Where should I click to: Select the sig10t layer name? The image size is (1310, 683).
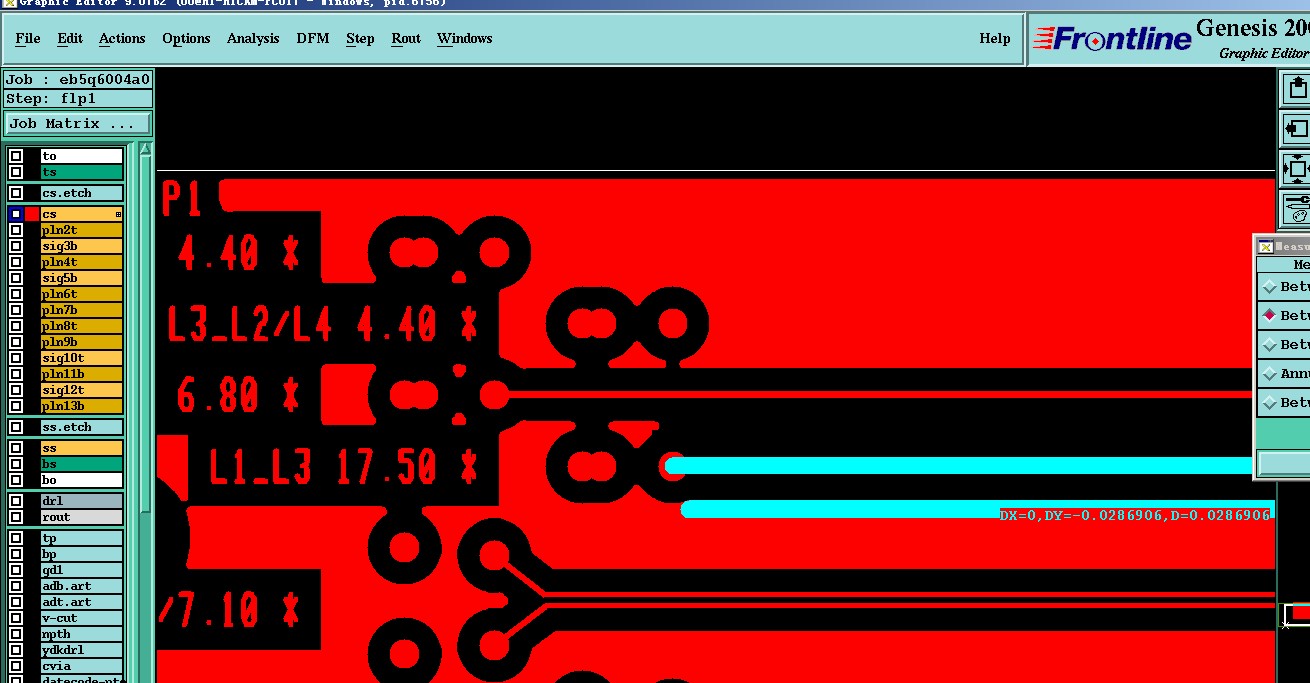point(81,358)
